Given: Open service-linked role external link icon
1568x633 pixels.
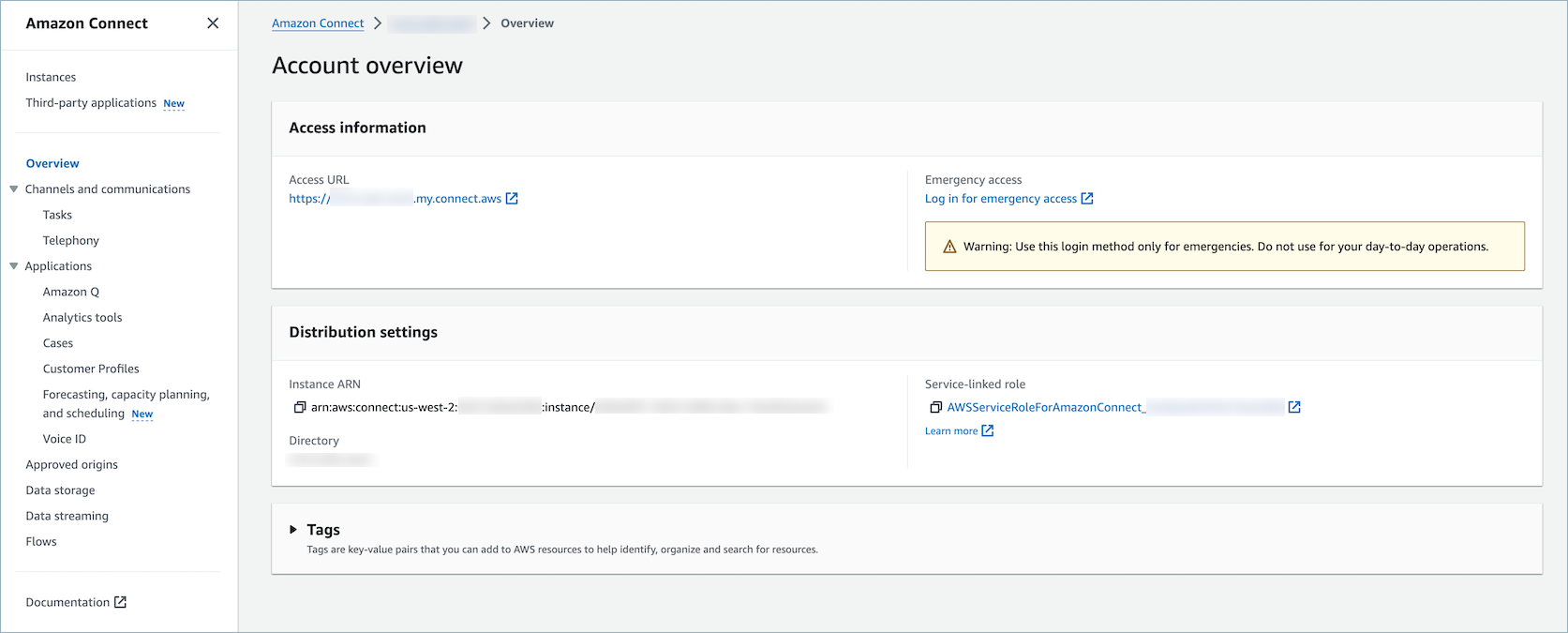Looking at the screenshot, I should [1294, 407].
